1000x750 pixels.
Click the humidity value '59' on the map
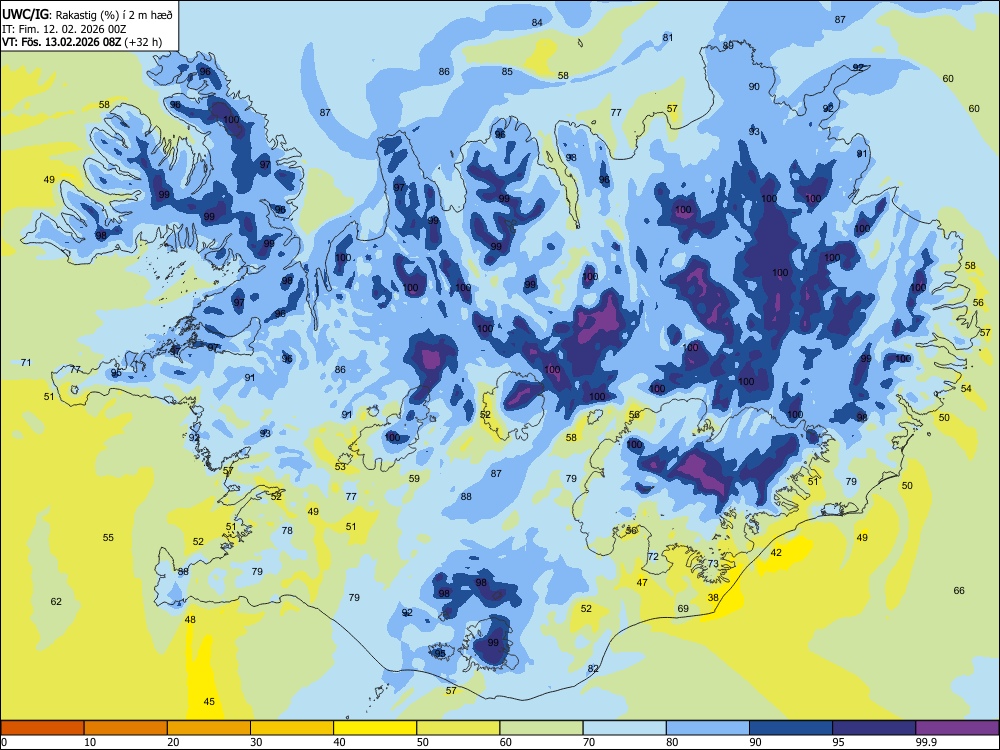[x=415, y=478]
